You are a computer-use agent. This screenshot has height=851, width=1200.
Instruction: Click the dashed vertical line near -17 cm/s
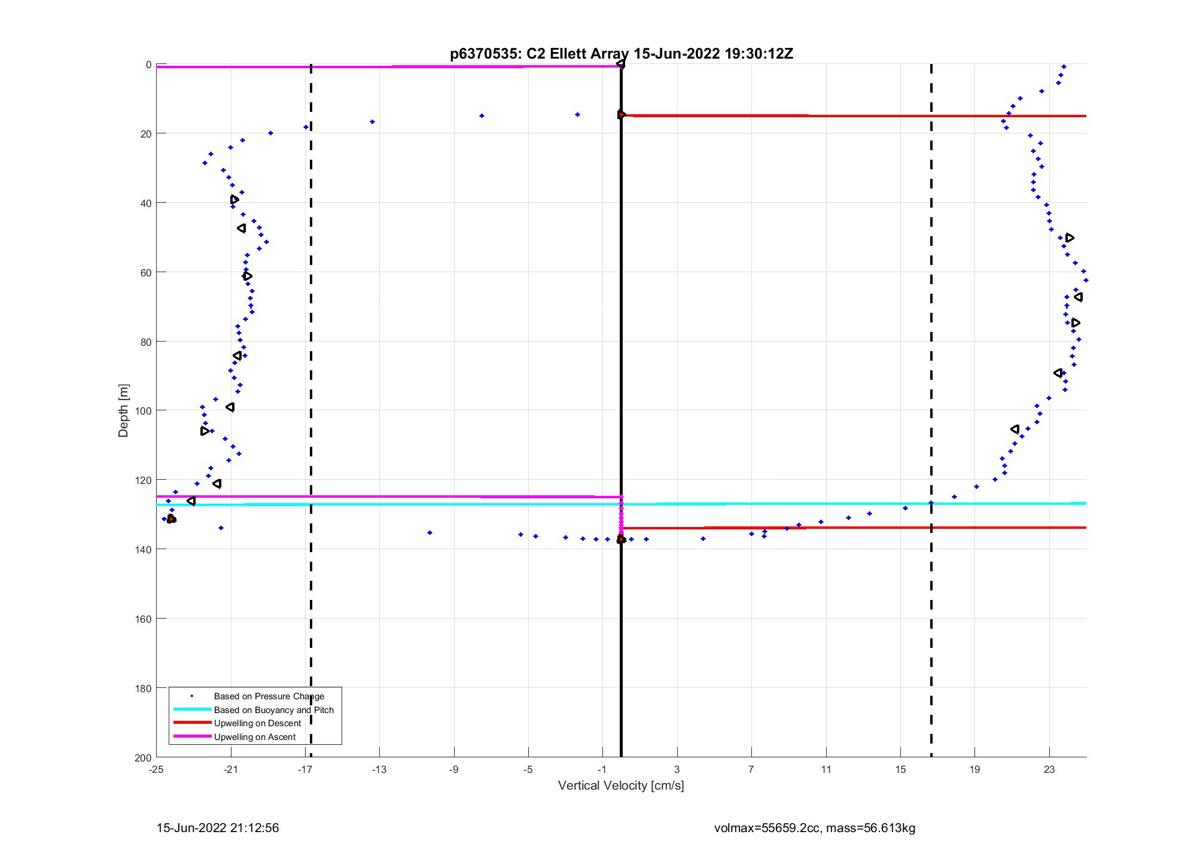pyautogui.click(x=310, y=410)
